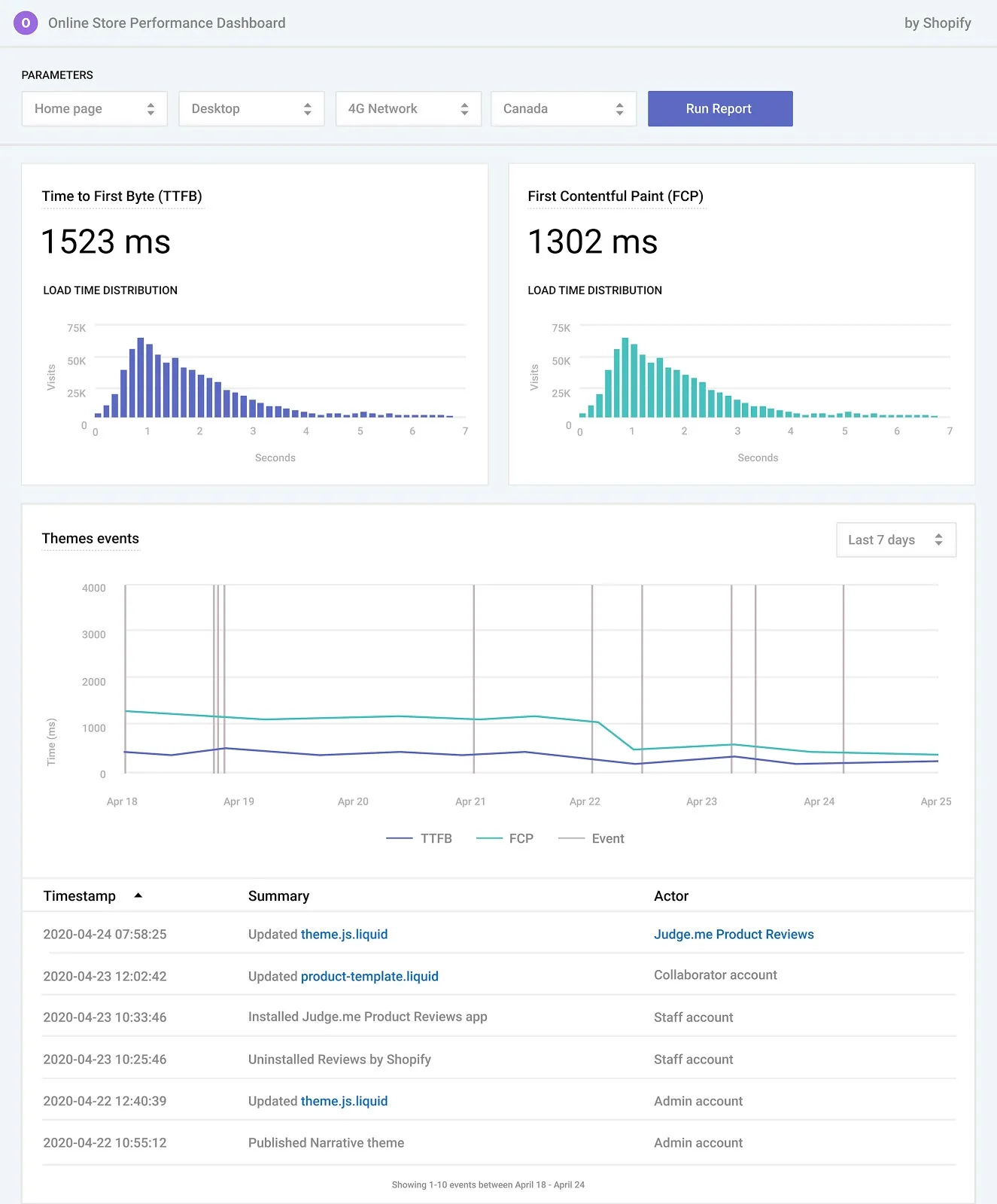Open the Home page dropdown
The image size is (997, 1204).
point(94,108)
